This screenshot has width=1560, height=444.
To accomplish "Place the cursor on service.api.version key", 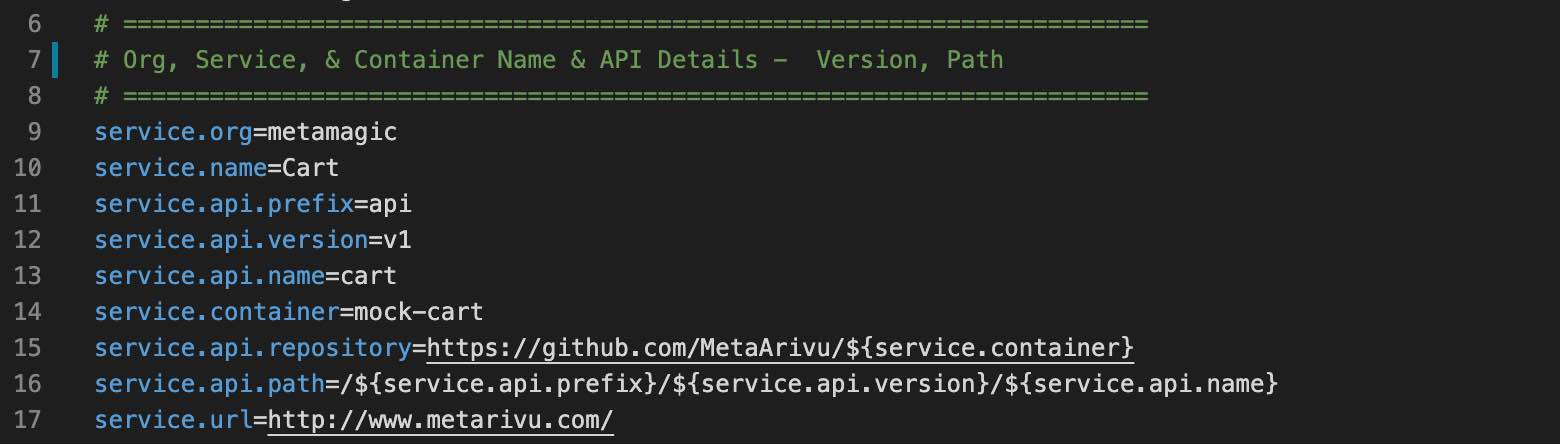I will pyautogui.click(x=231, y=240).
